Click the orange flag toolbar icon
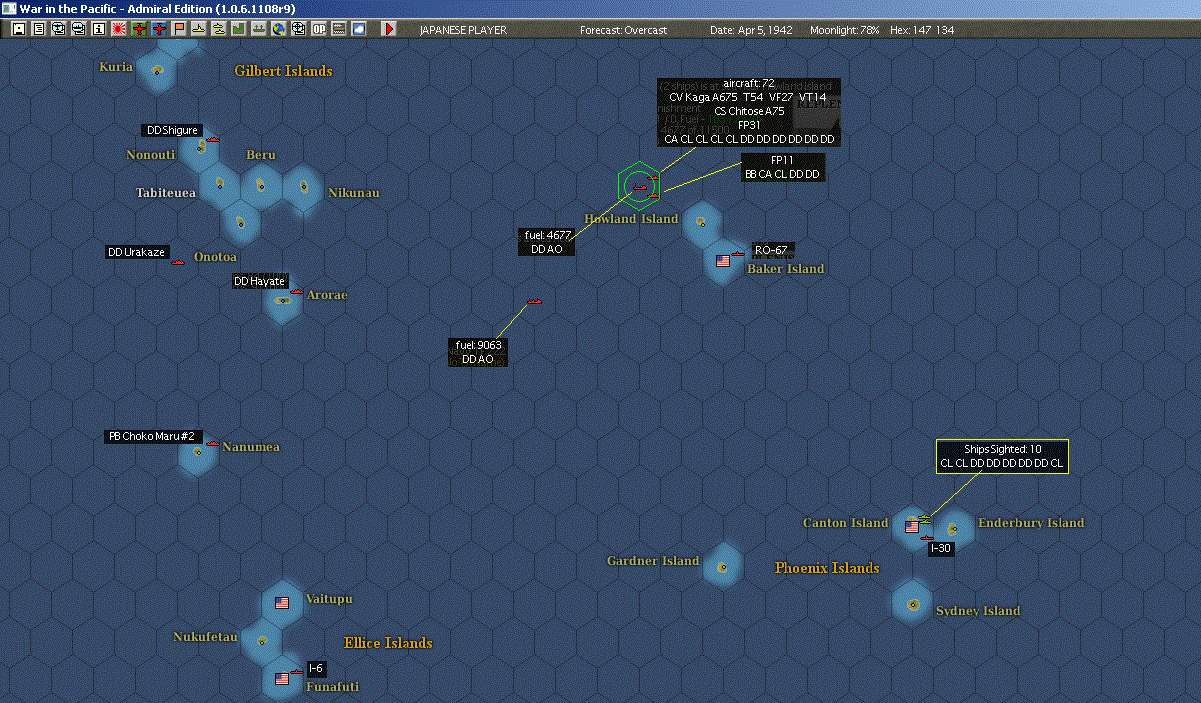The height and width of the screenshot is (703, 1201). (x=179, y=29)
